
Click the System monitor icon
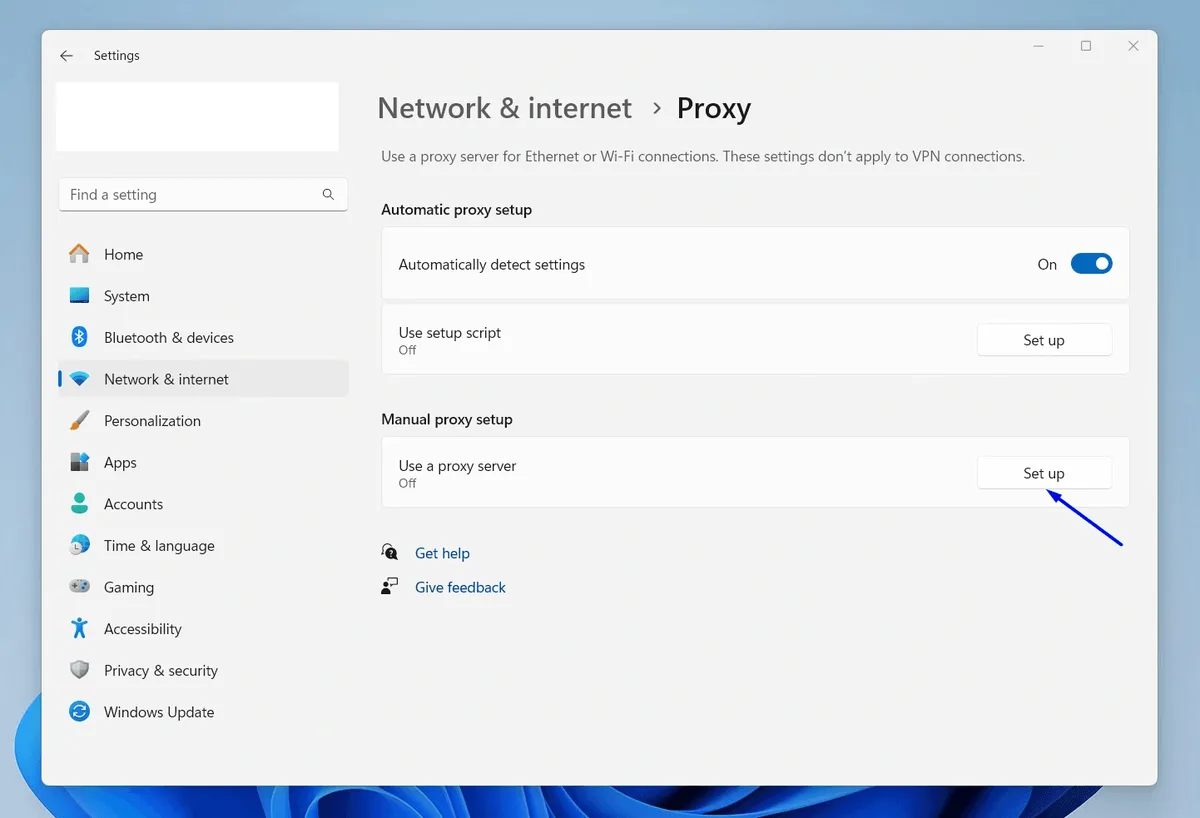point(79,296)
